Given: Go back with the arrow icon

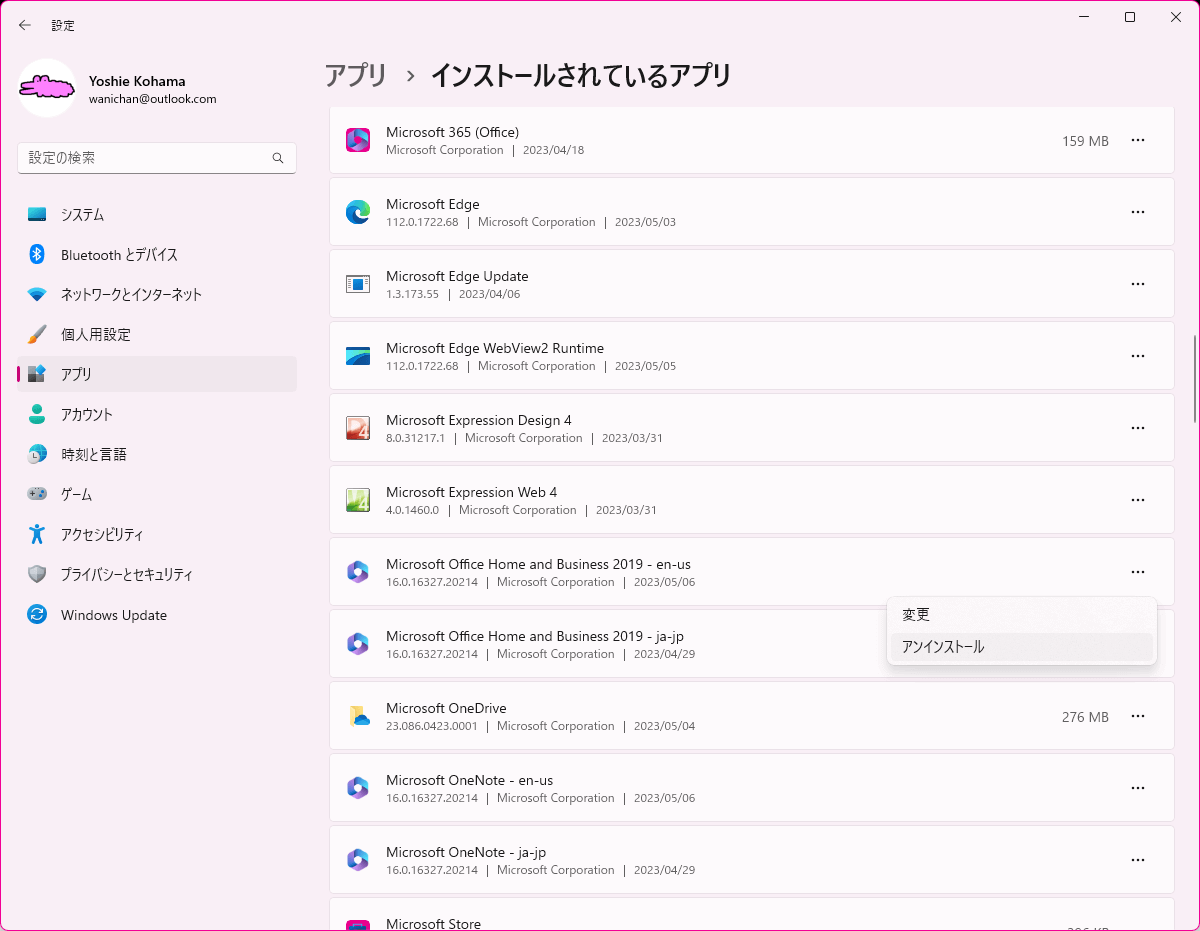Looking at the screenshot, I should click(25, 25).
